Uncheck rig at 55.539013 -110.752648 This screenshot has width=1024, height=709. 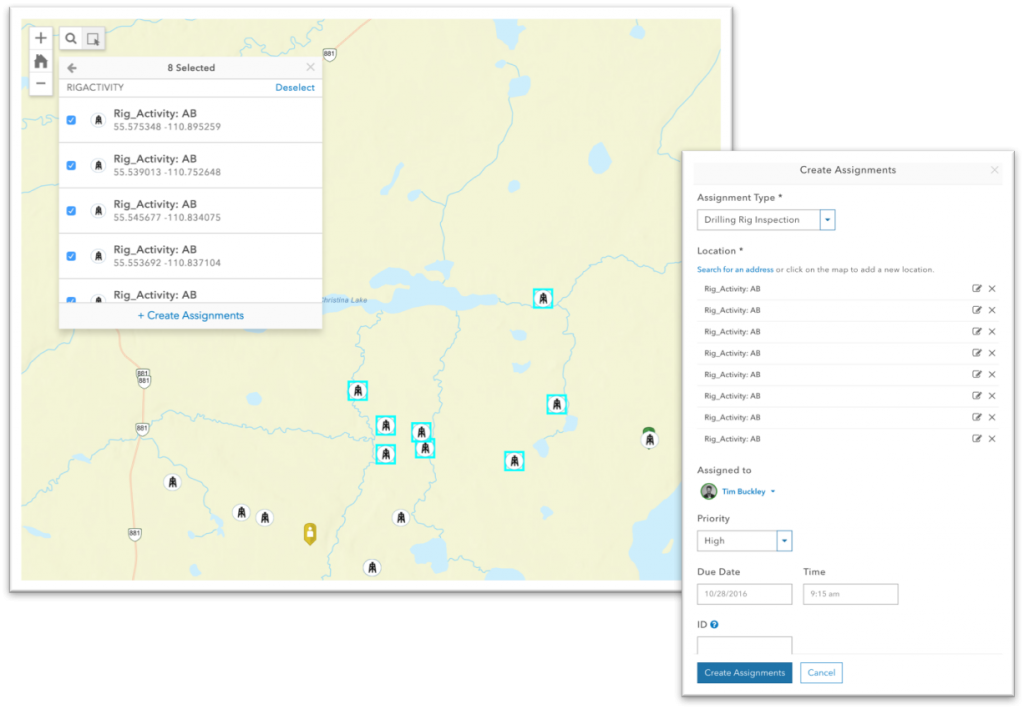[x=71, y=165]
